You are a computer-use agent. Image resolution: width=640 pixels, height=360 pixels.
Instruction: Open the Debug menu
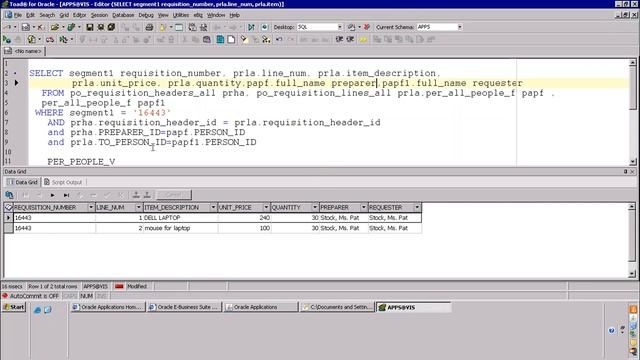tap(146, 15)
